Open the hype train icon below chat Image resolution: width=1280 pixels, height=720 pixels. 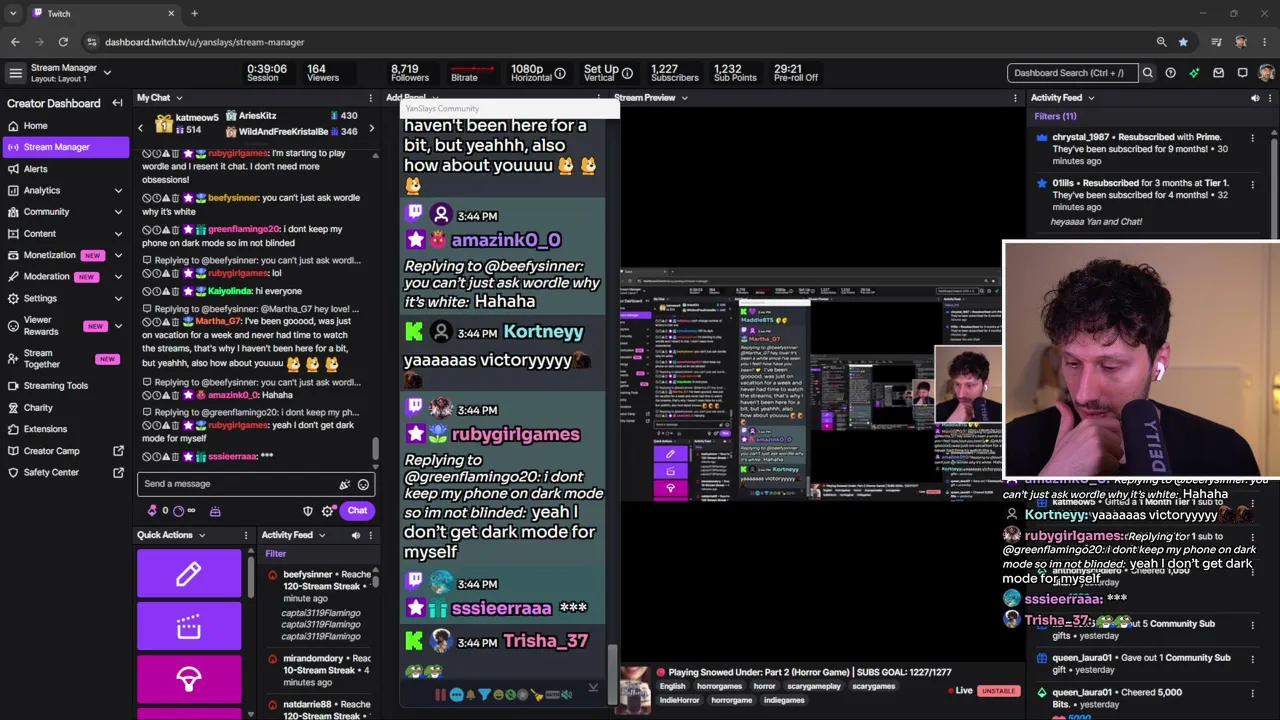click(x=215, y=511)
